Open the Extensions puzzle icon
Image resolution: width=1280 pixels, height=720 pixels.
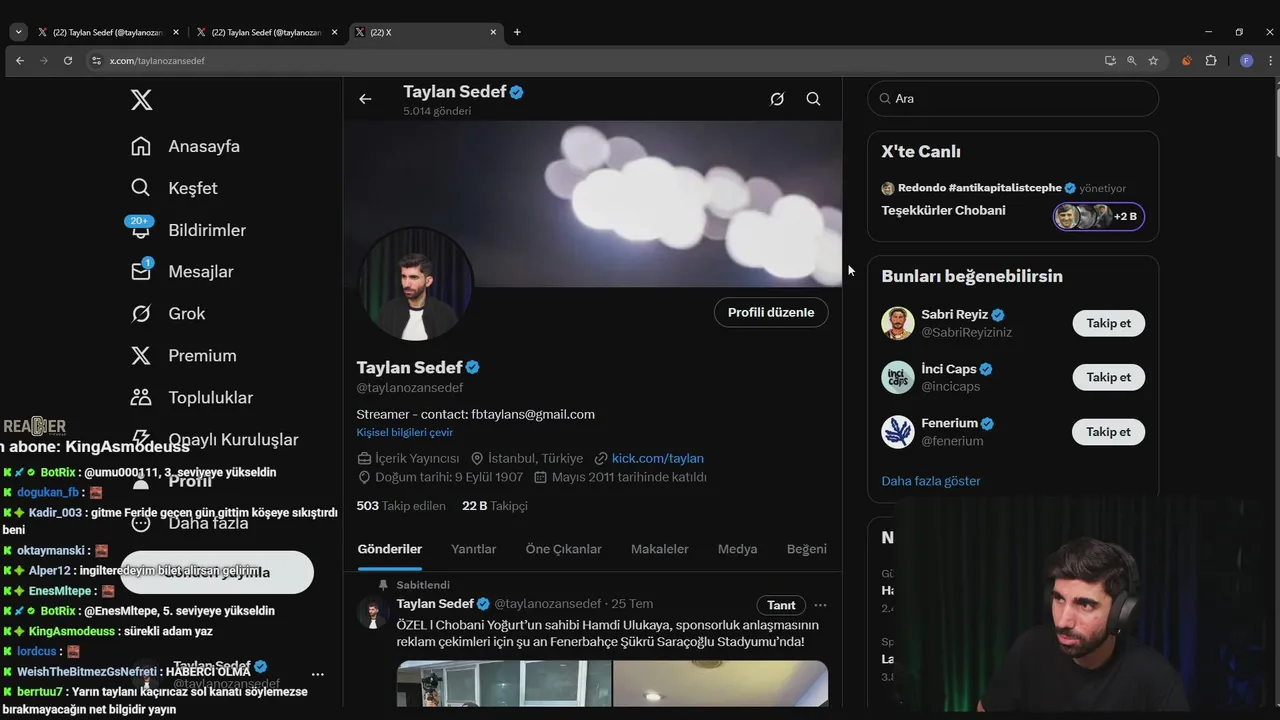(x=1211, y=61)
